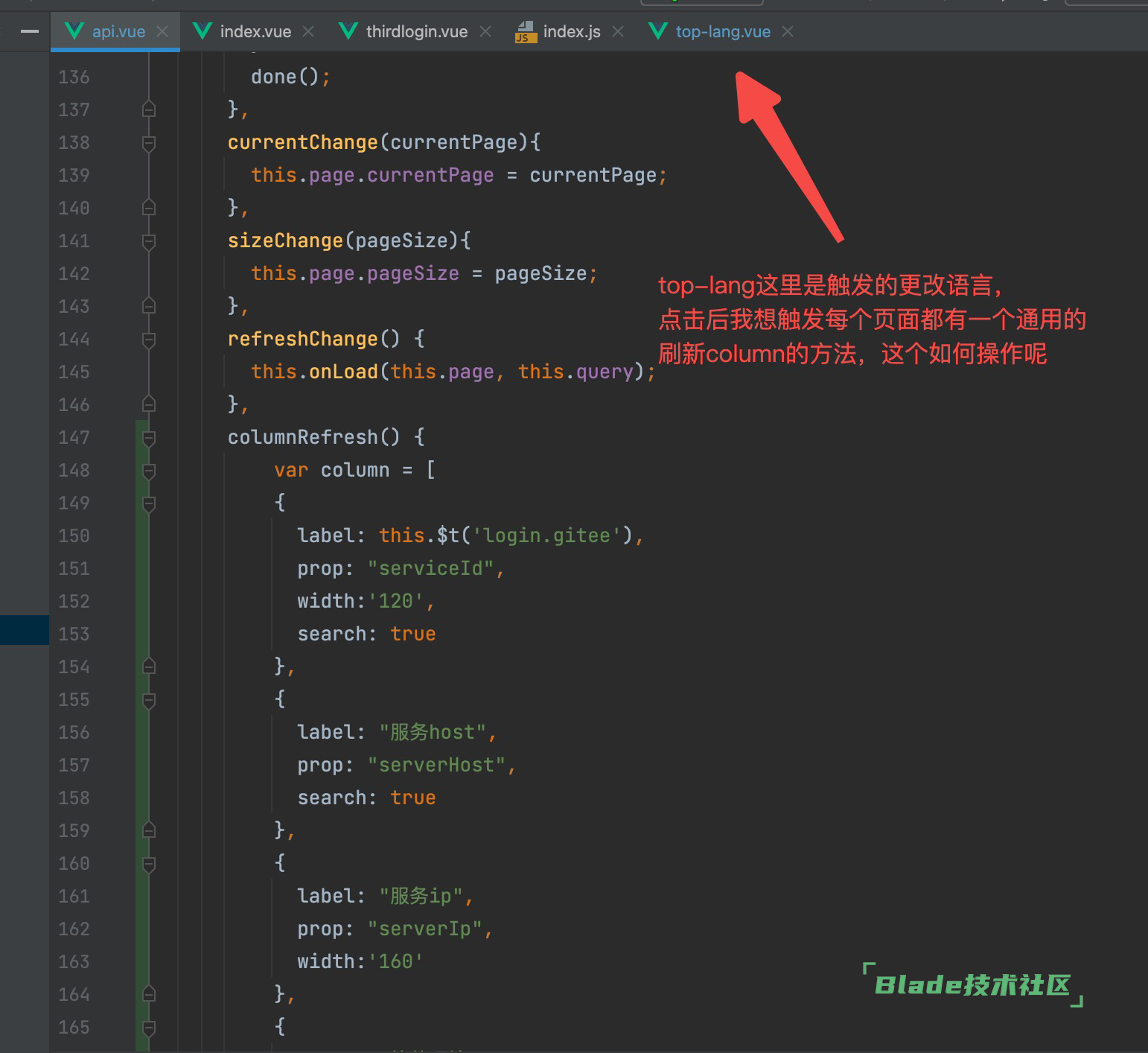Click refreshChange method name
The width and height of the screenshot is (1148, 1053).
click(x=303, y=339)
